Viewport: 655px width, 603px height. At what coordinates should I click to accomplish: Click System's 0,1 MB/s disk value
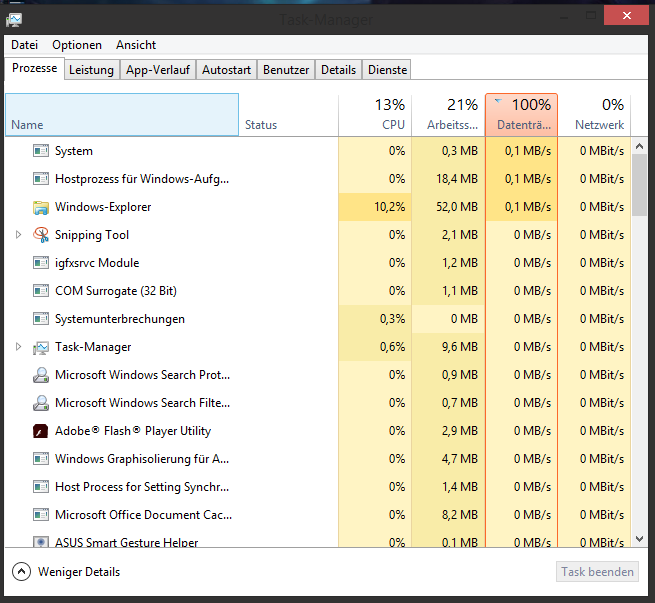528,151
